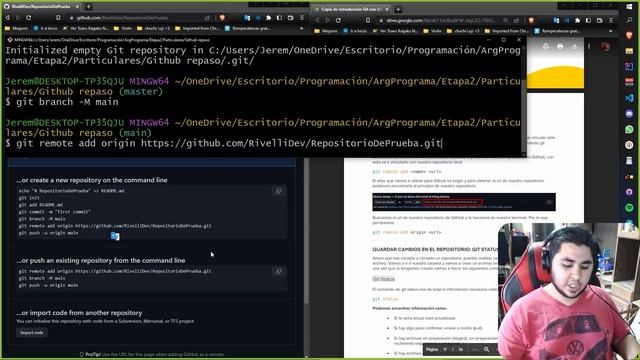Expand bookmarks overflow arrow in GitHub window
640x360 pixels.
click(x=302, y=29)
